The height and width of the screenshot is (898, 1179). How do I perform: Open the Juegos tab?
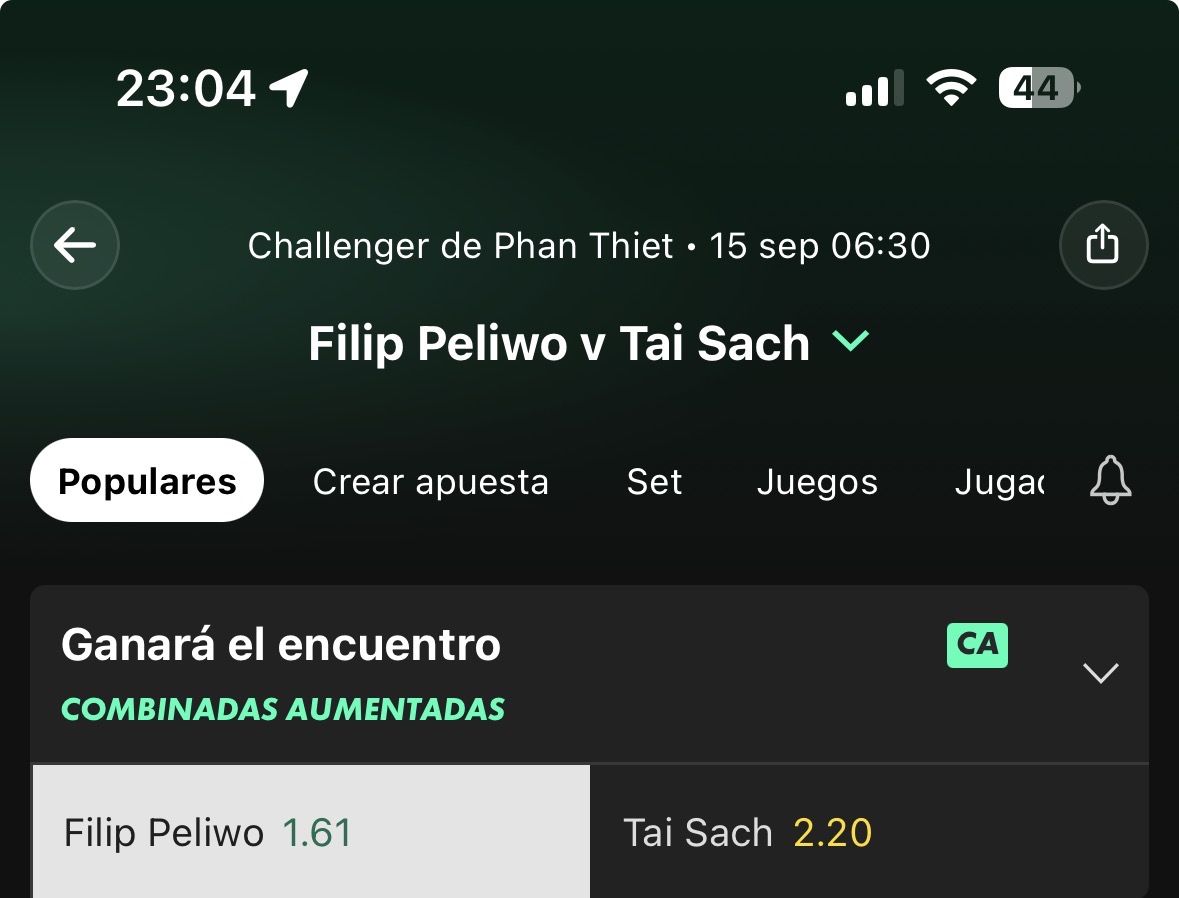point(817,482)
